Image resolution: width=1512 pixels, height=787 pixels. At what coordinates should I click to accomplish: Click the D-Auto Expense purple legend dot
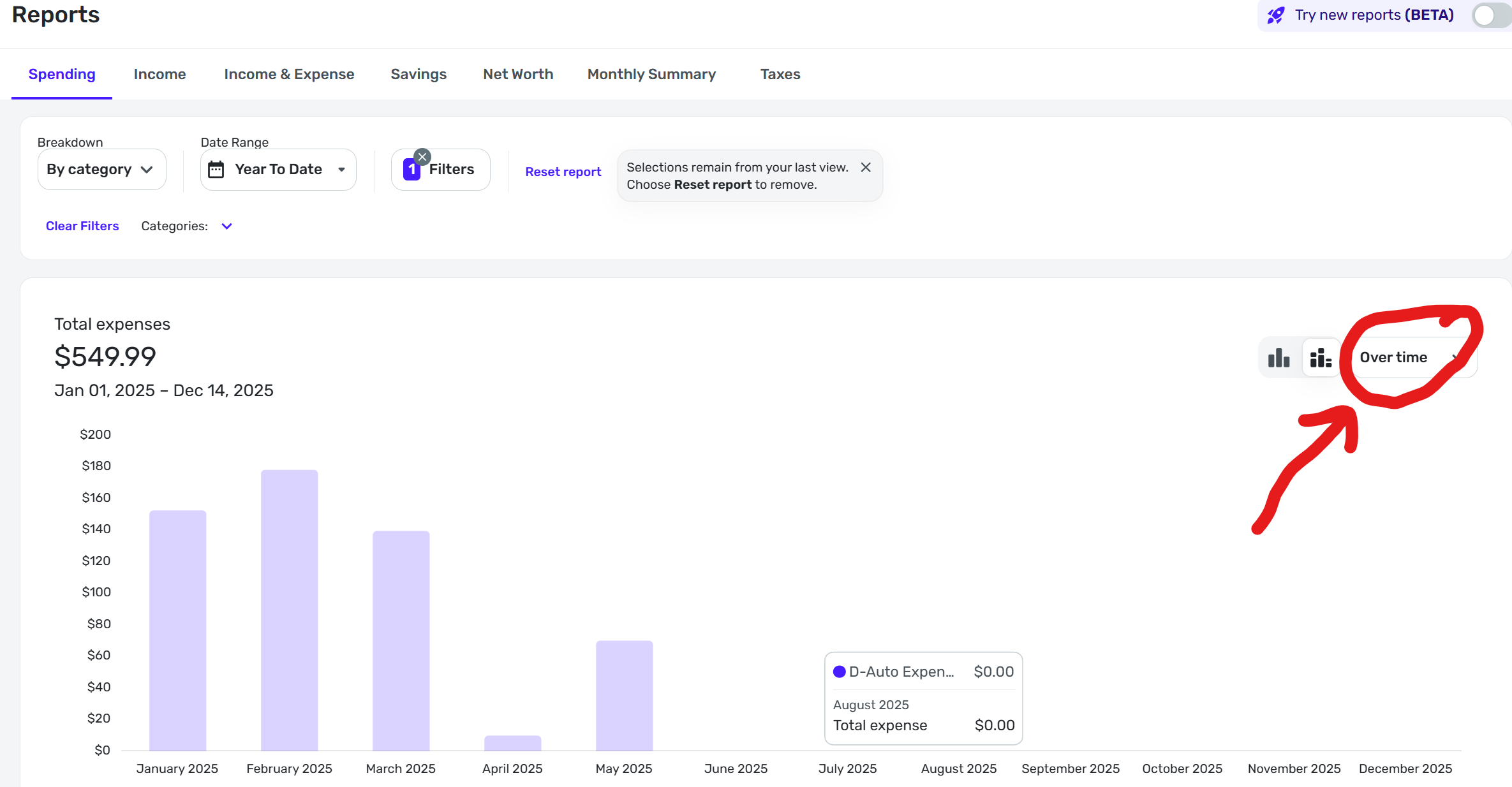(x=840, y=672)
